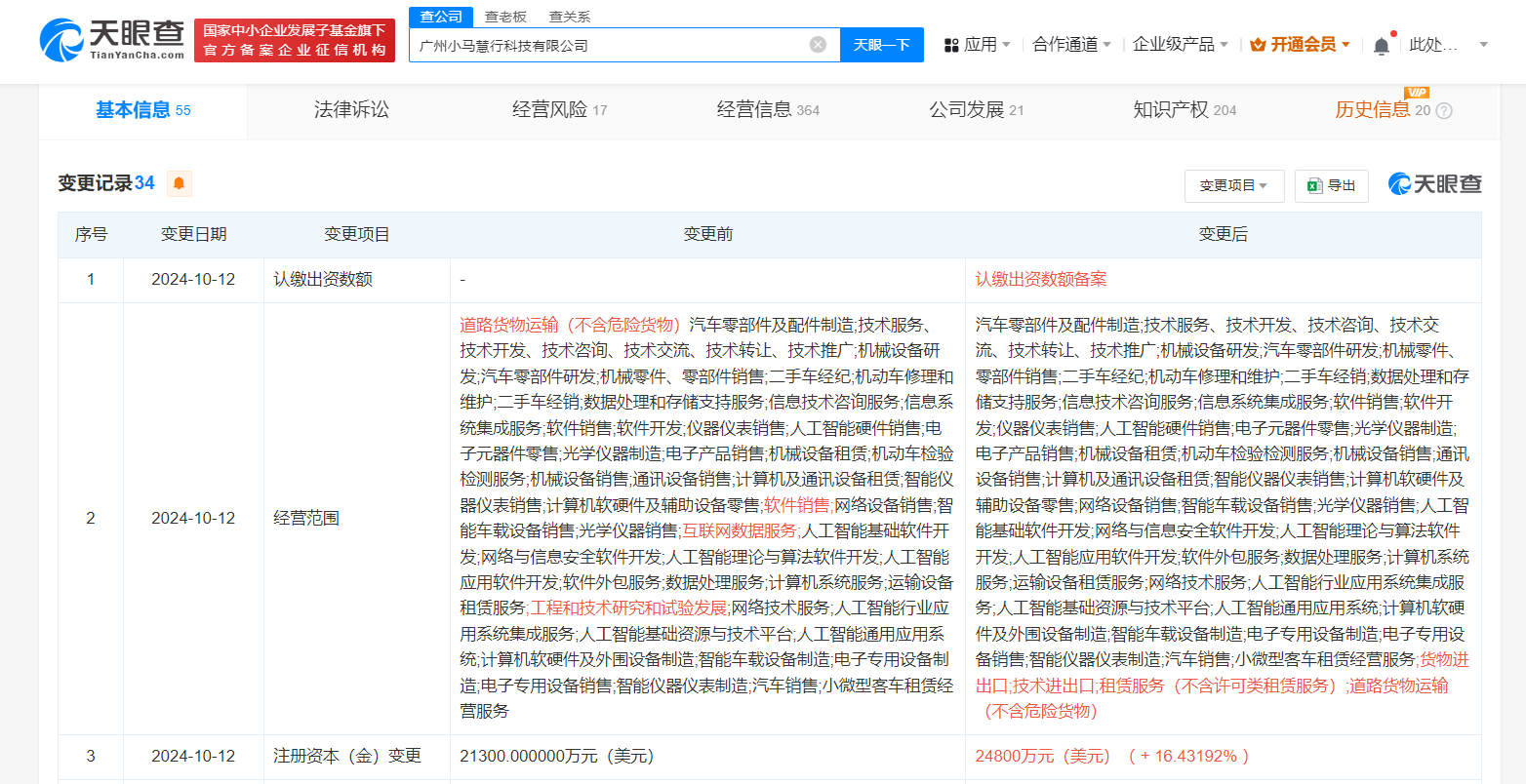Viewport: 1526px width, 784px height.
Task: Click the date in row 3
Action: click(x=193, y=756)
